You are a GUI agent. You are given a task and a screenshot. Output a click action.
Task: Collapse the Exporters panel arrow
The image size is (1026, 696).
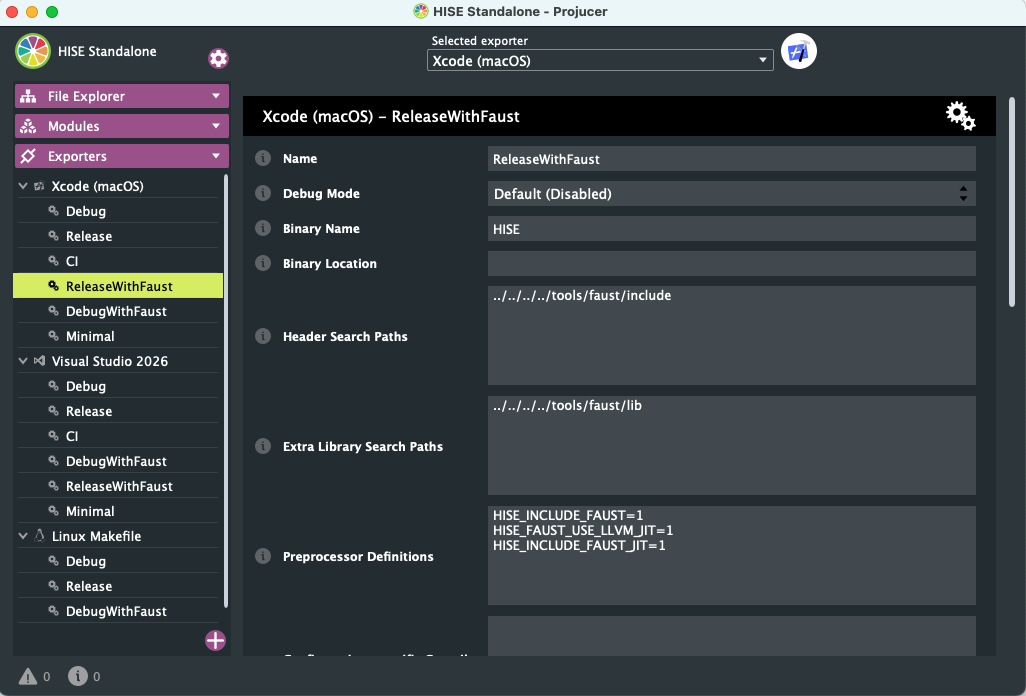coord(216,156)
